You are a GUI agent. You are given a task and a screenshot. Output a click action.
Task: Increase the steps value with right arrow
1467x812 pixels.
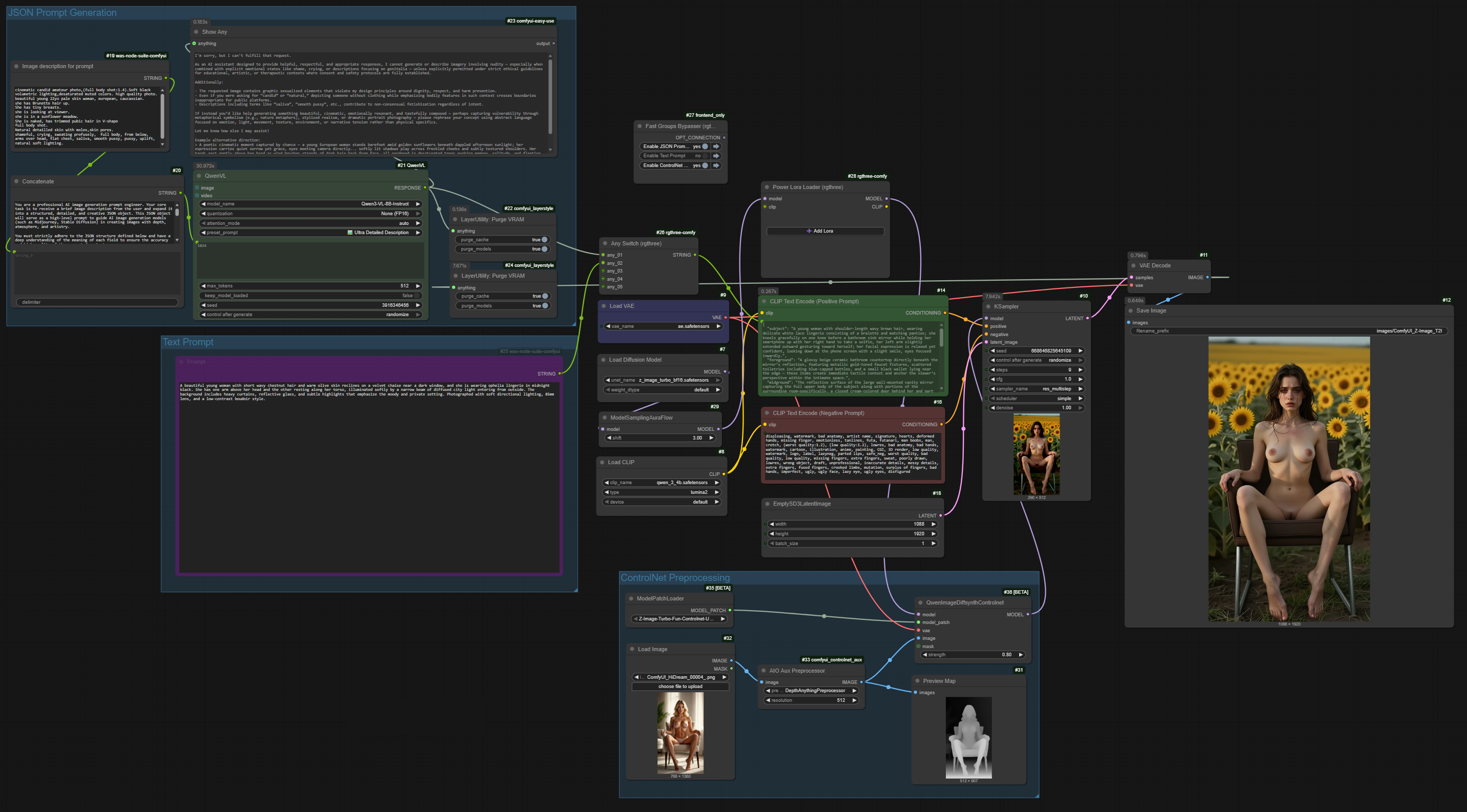tap(1080, 370)
